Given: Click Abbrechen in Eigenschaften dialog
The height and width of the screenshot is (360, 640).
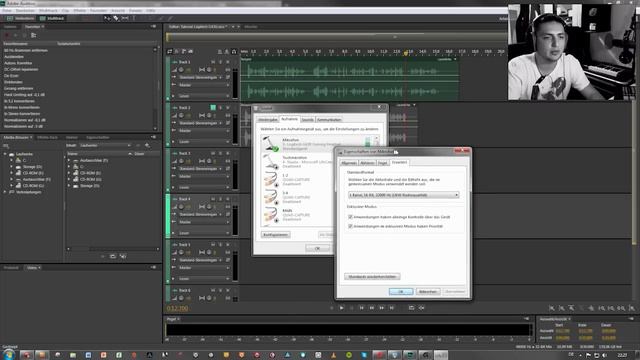Looking at the screenshot, I should [x=428, y=291].
